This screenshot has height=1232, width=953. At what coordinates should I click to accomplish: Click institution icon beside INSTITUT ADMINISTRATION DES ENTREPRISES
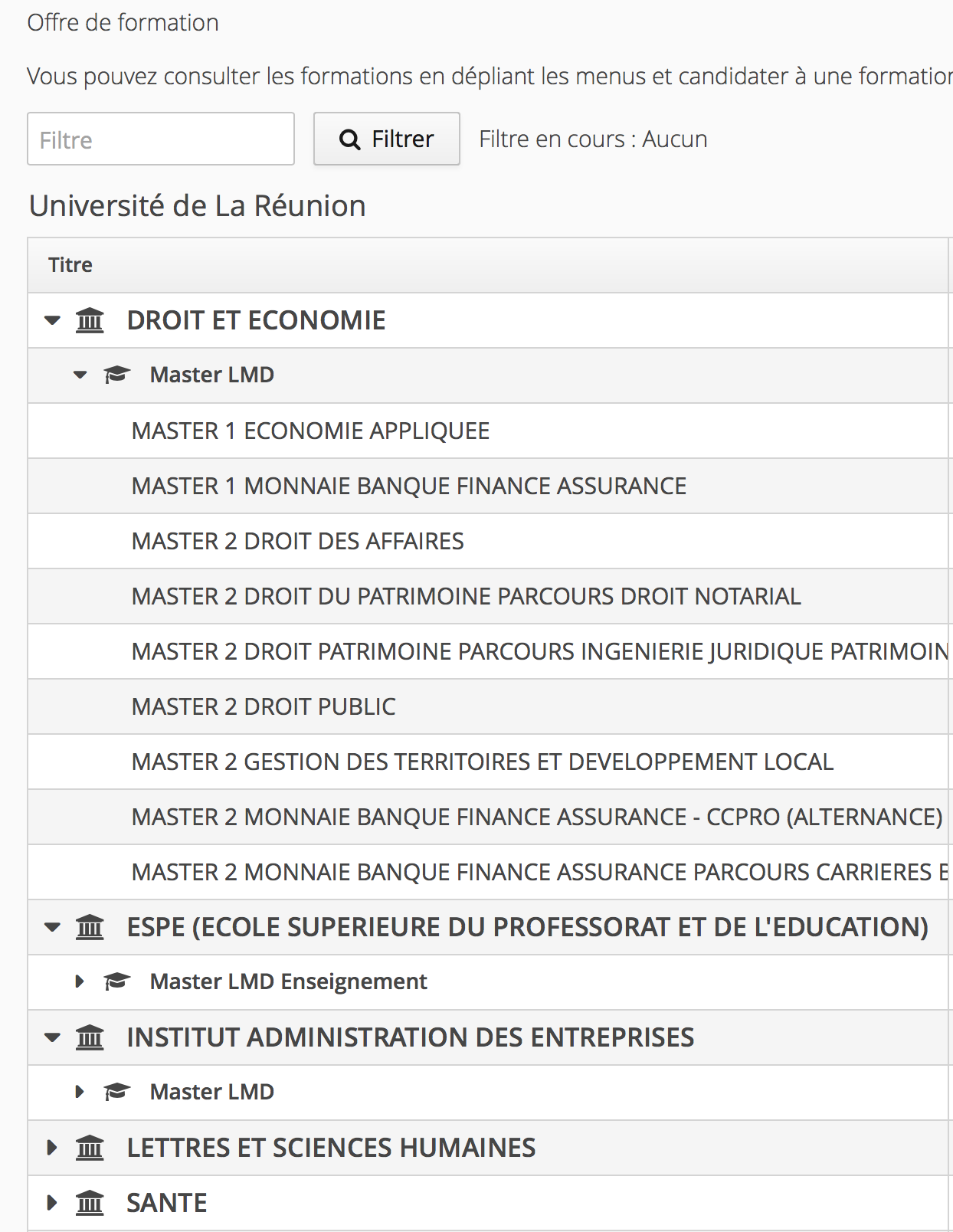[90, 1037]
